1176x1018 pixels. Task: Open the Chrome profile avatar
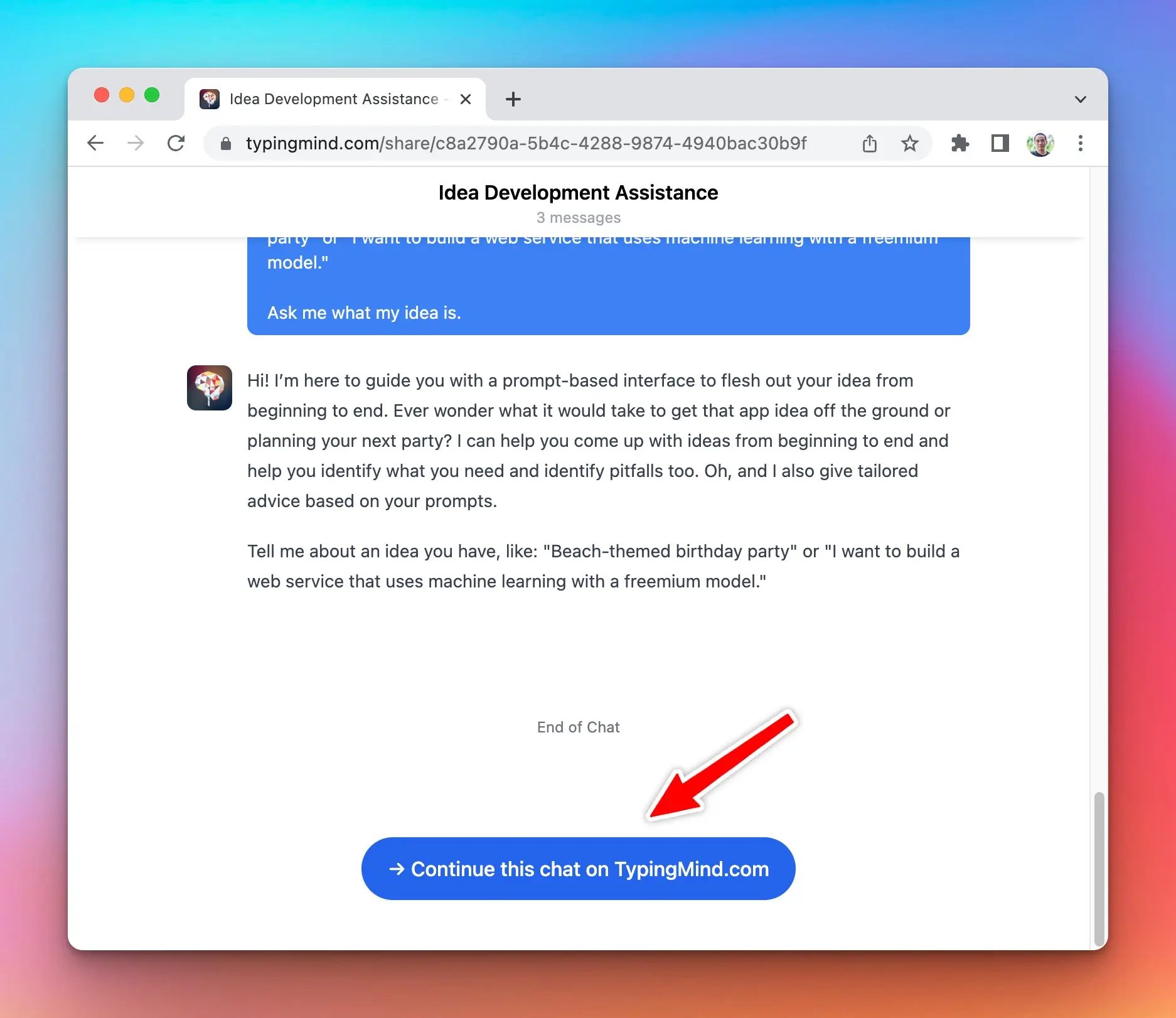click(1040, 144)
